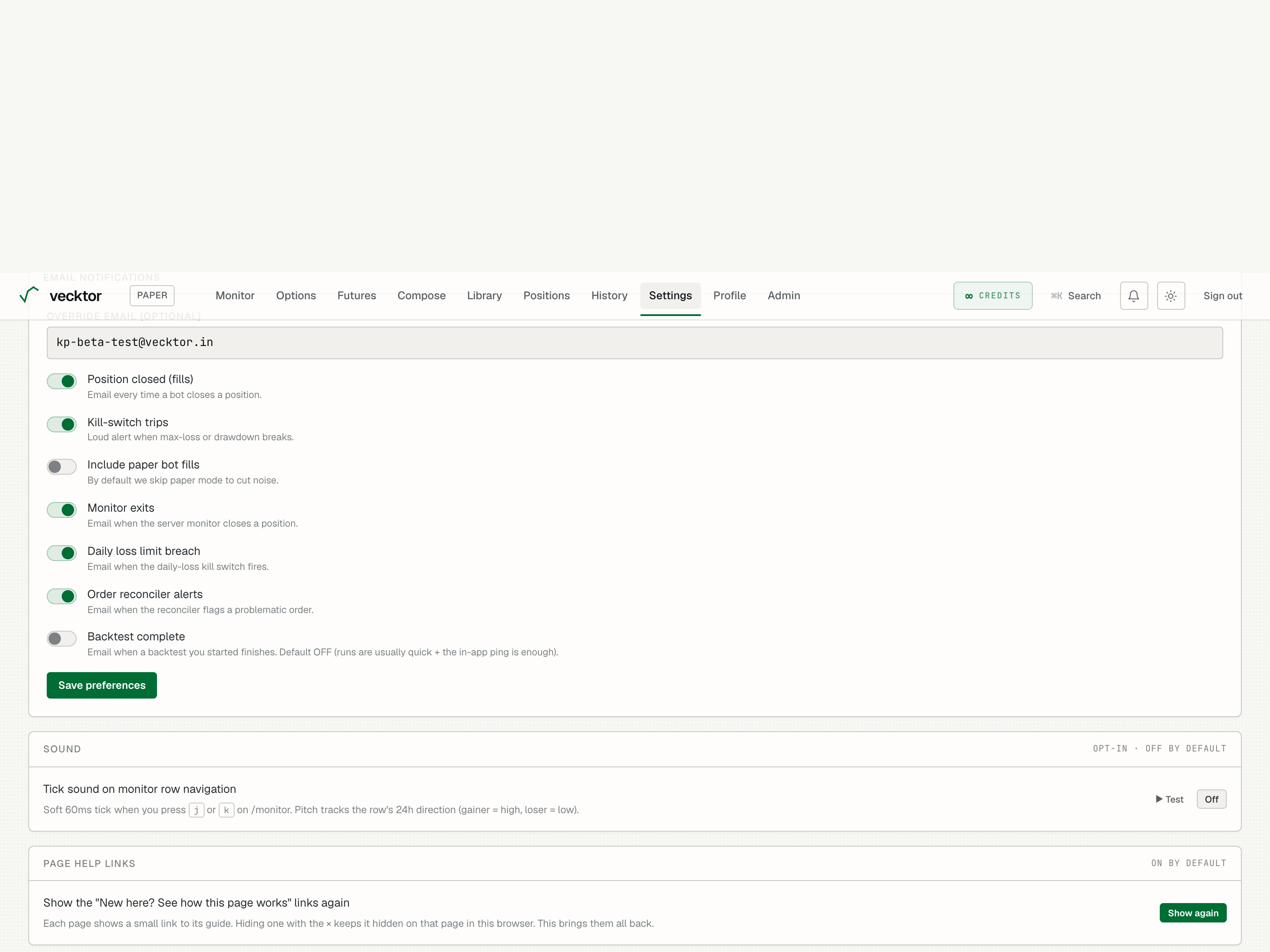Click the SOUND section header
The width and height of the screenshot is (1270, 952).
click(x=62, y=749)
